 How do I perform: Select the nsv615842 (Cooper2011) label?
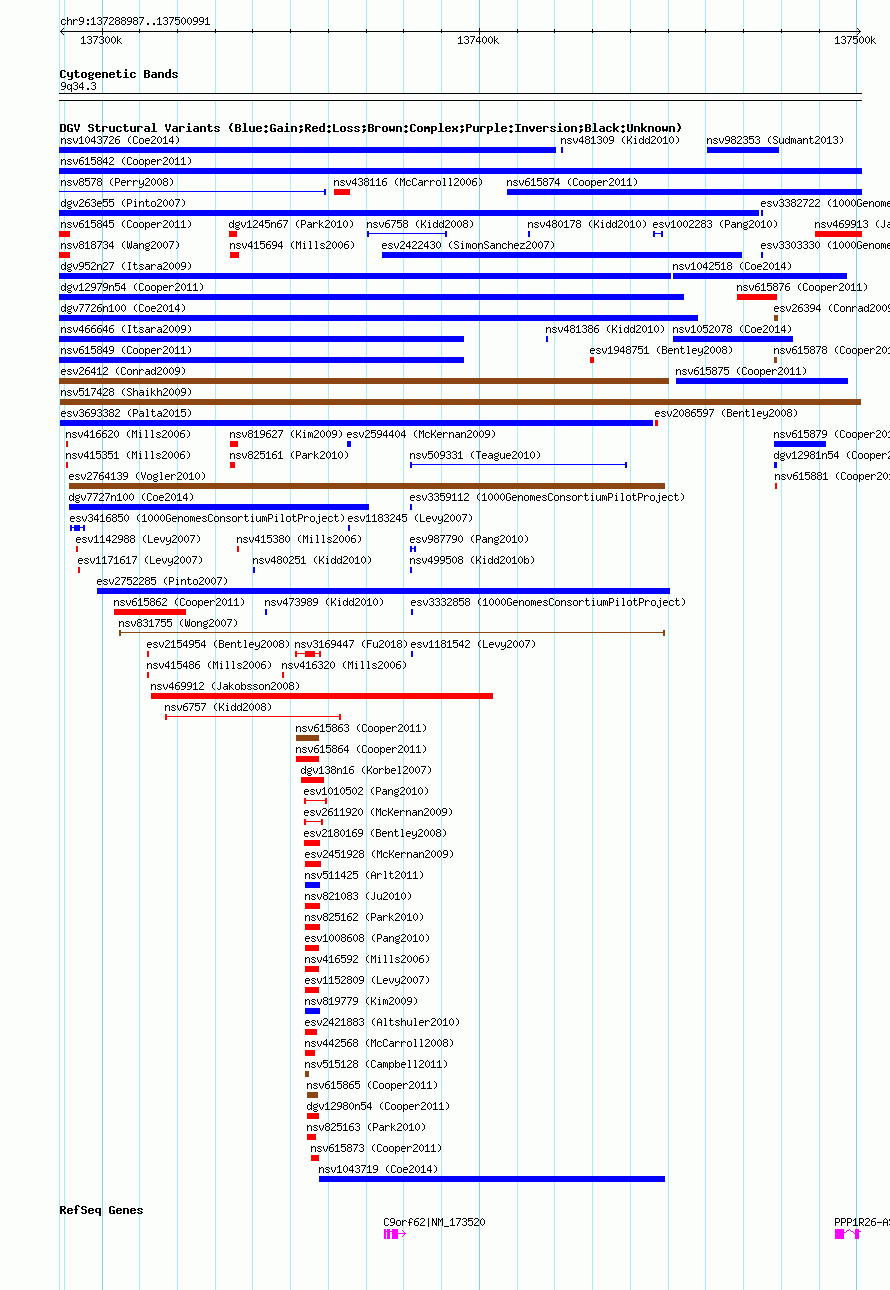(125, 161)
